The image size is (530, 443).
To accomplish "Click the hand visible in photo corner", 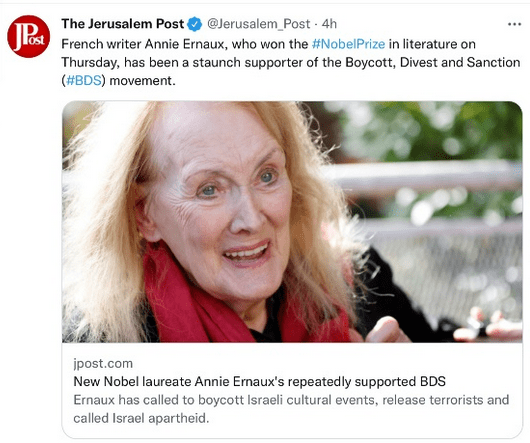I will point(387,330).
